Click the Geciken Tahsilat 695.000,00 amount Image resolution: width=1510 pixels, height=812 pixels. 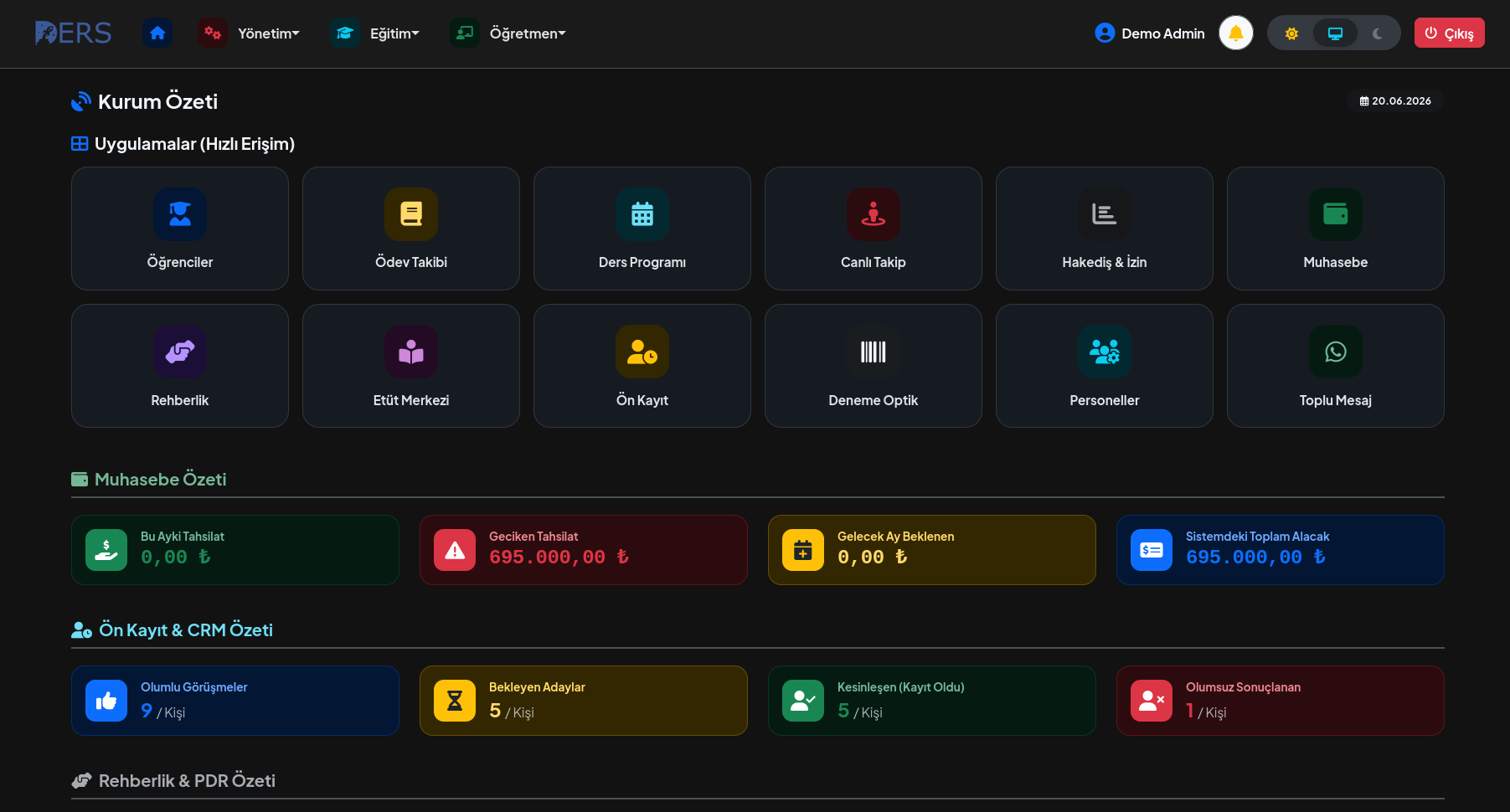(559, 557)
